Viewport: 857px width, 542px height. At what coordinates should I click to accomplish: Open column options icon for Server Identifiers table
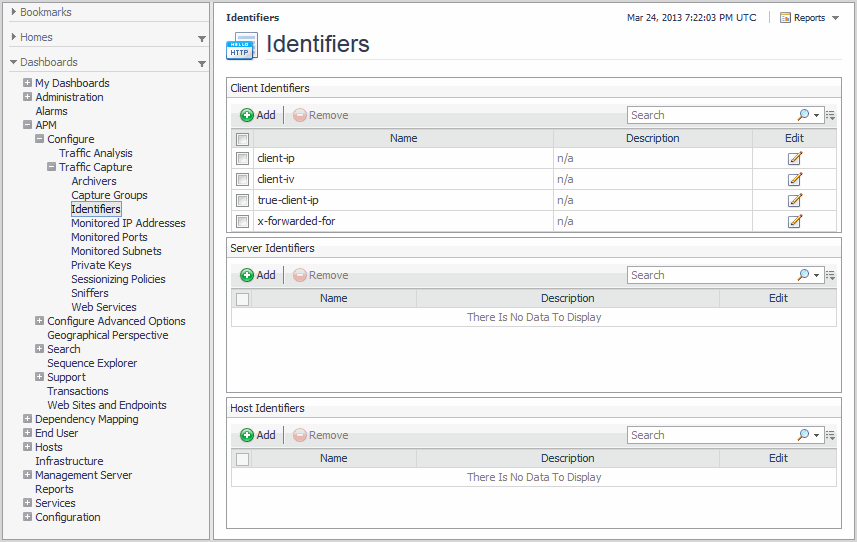tap(831, 275)
